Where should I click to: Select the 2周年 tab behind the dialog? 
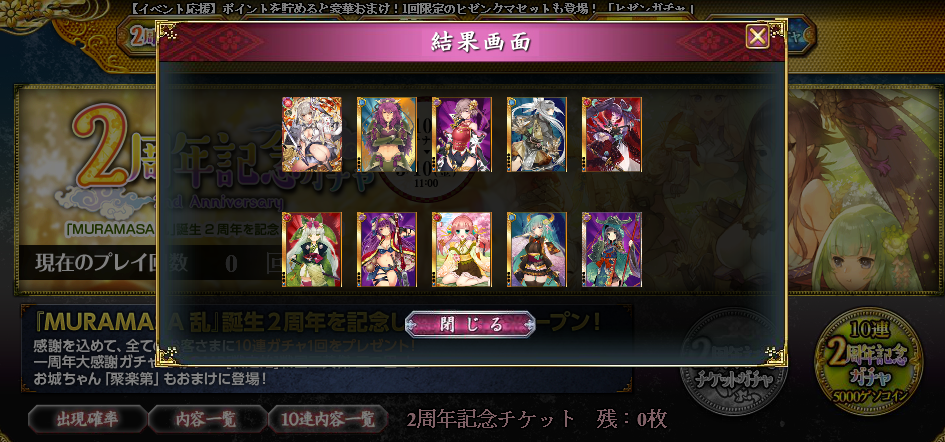[140, 36]
